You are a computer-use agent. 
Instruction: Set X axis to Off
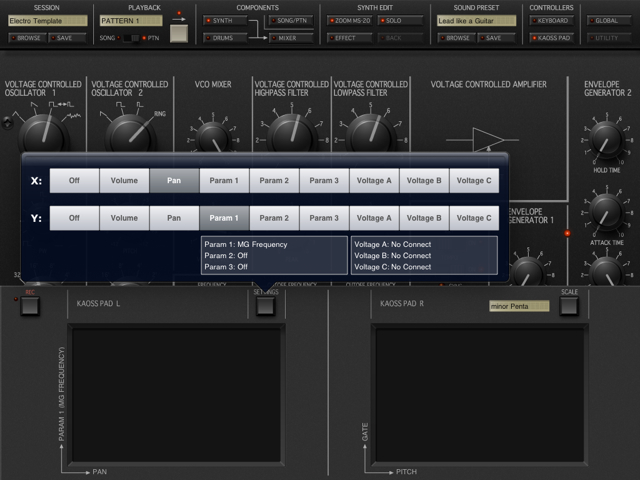click(74, 180)
